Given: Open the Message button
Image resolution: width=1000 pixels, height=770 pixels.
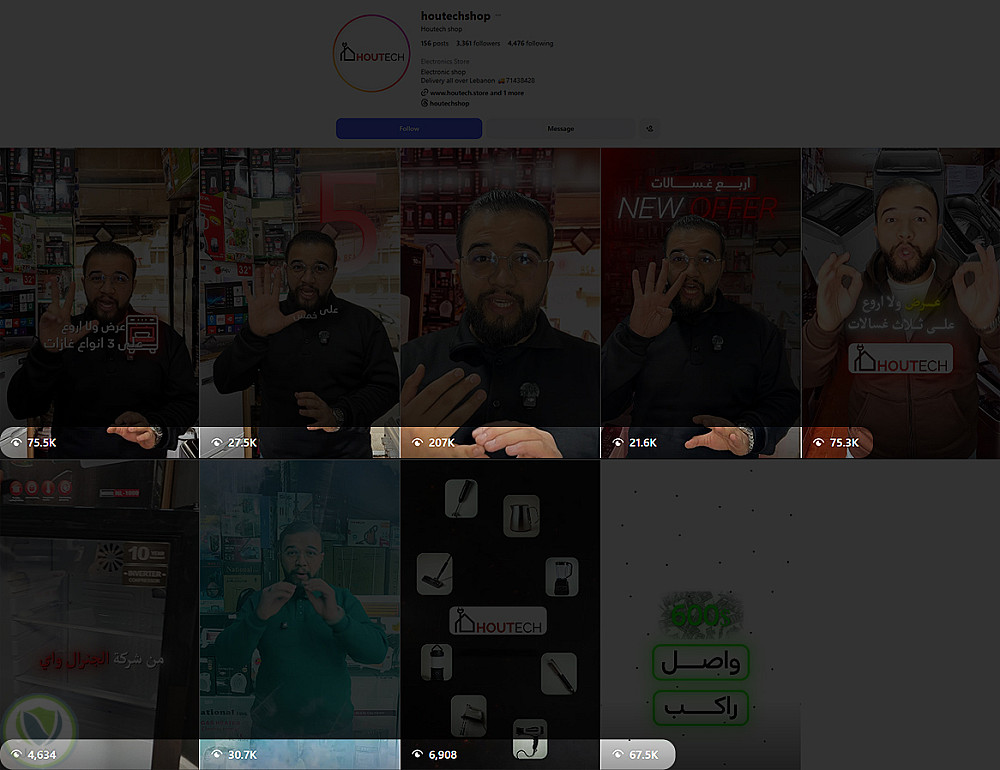Looking at the screenshot, I should (561, 128).
